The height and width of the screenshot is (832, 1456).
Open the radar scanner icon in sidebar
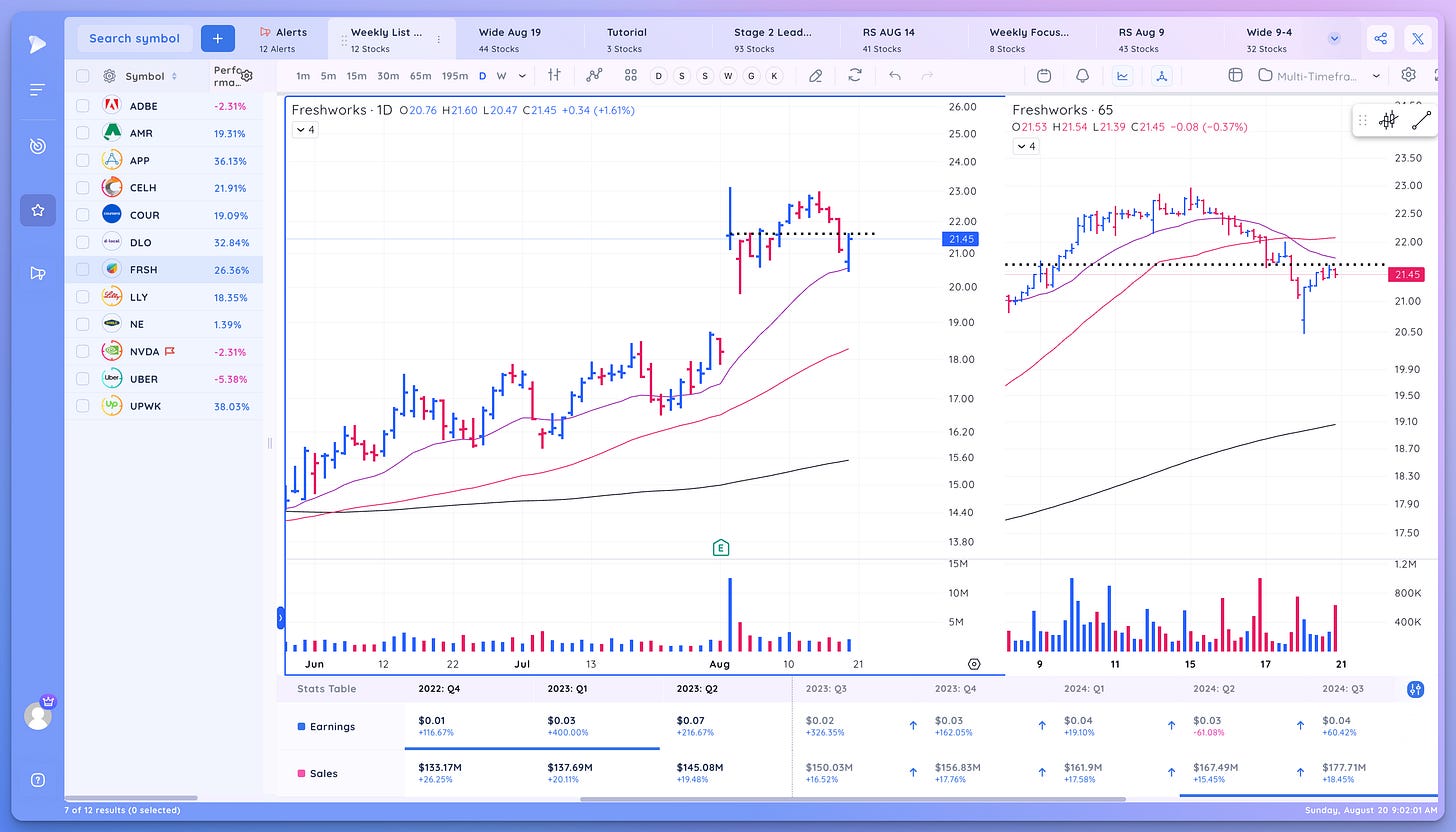pos(38,147)
